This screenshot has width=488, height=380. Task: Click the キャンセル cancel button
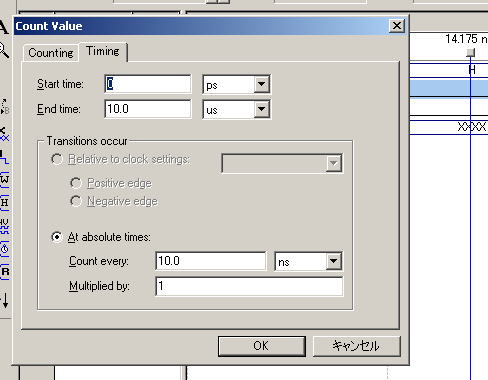click(356, 346)
